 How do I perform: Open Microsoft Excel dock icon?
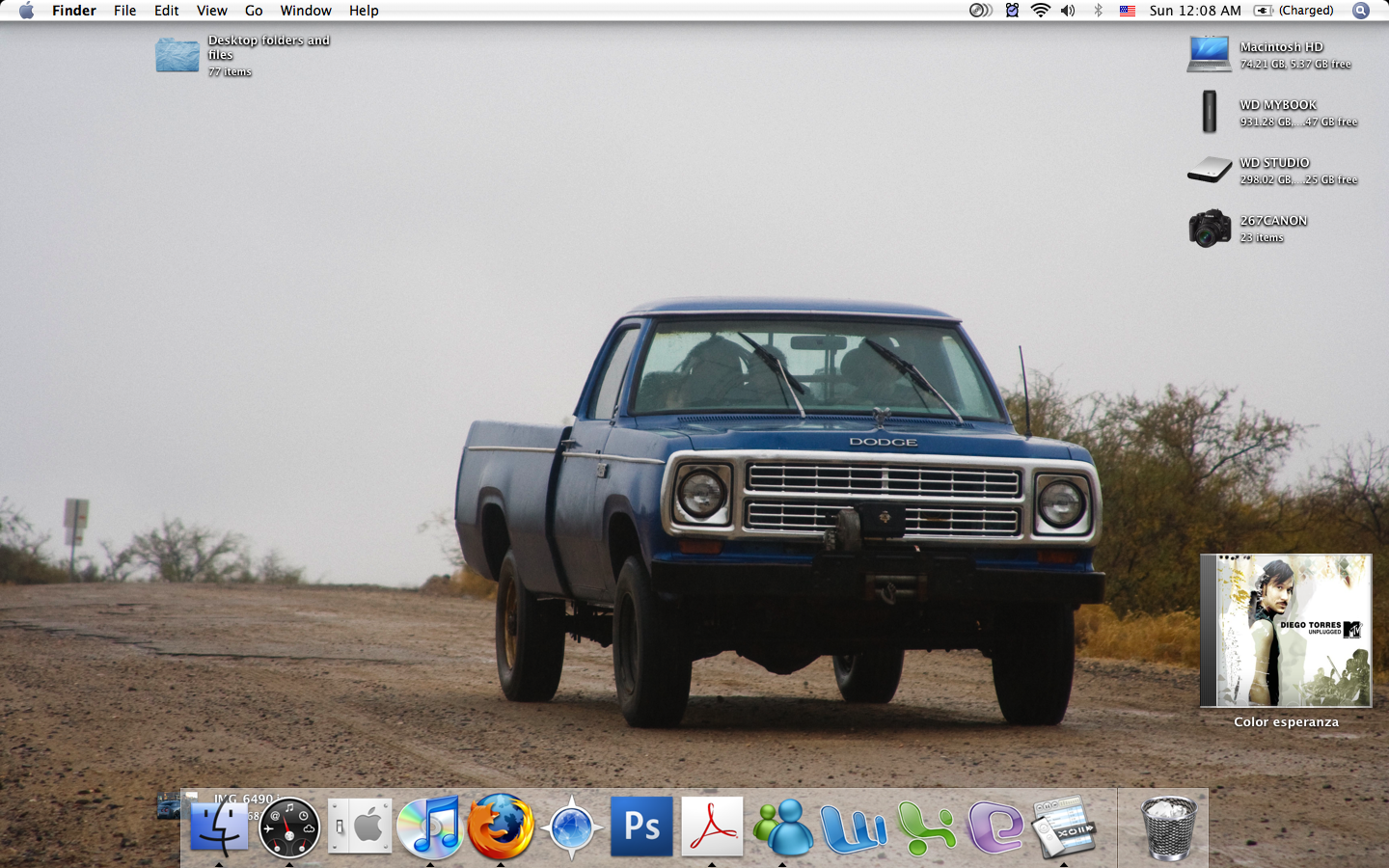(925, 827)
